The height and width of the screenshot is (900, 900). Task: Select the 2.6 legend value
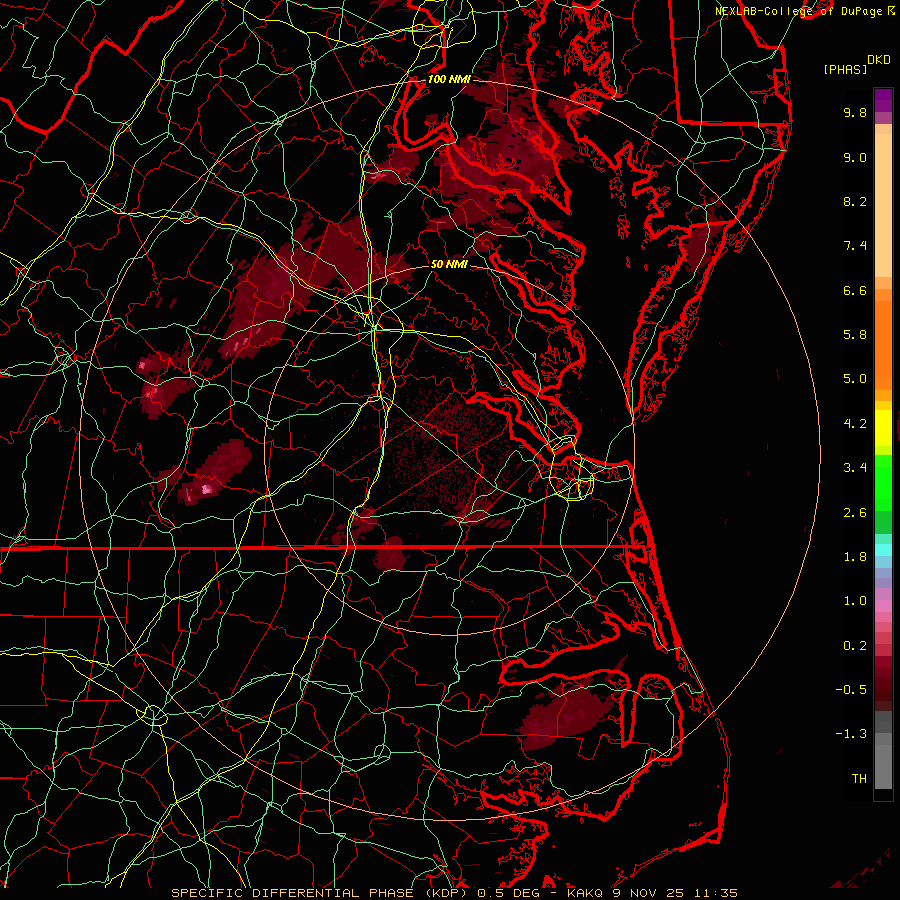click(855, 513)
